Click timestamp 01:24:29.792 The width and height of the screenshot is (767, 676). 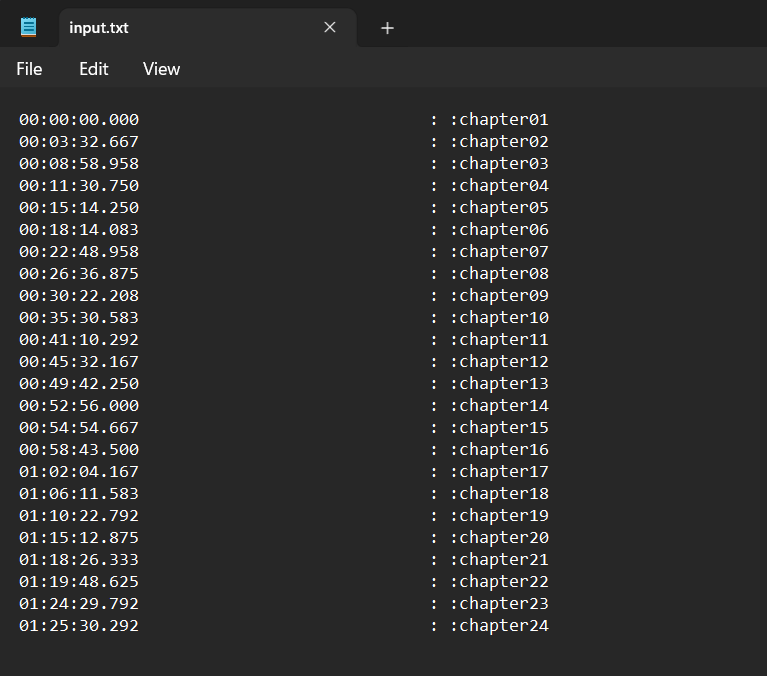click(79, 604)
